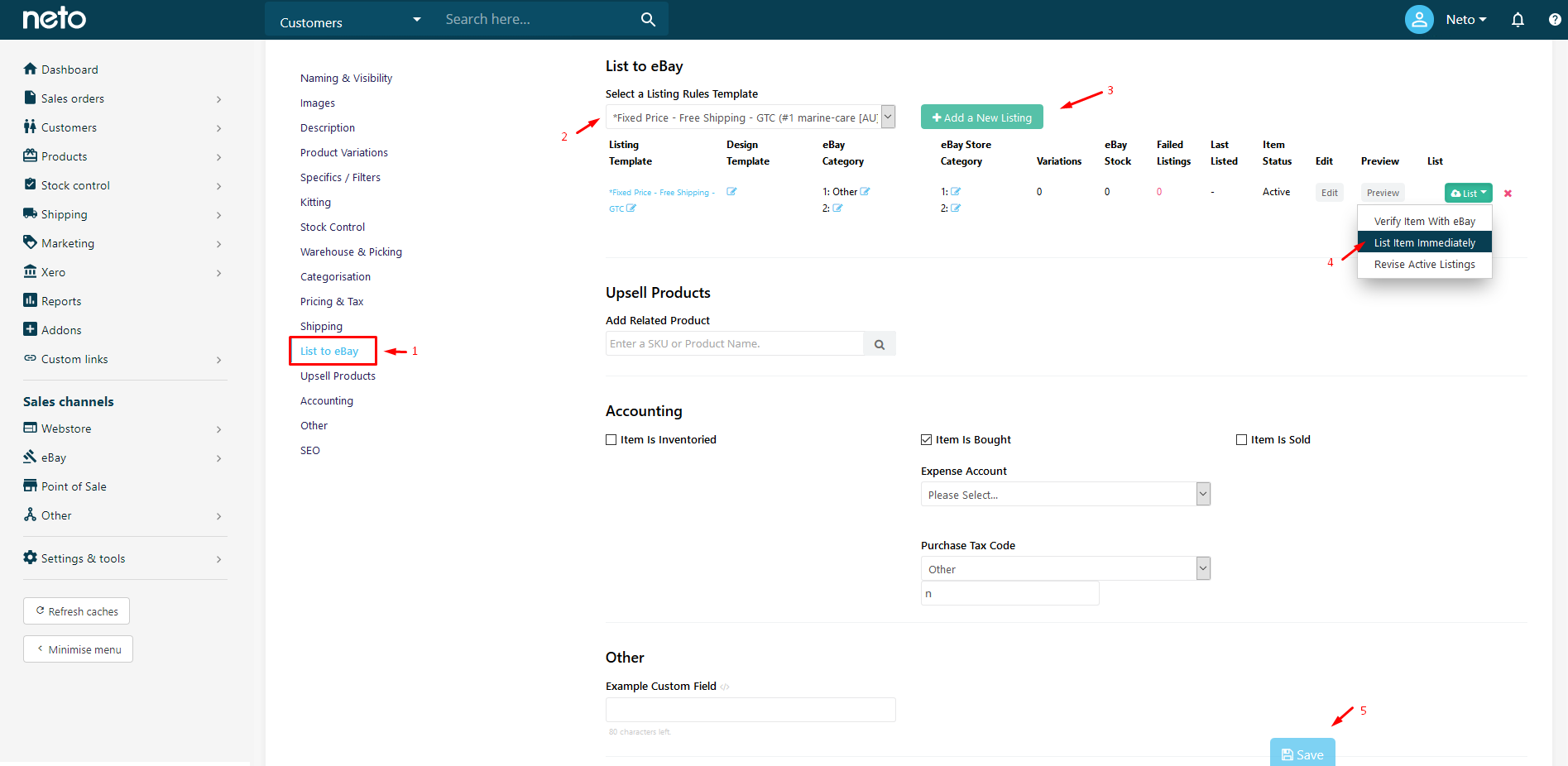Edit eBay Store Category 2 pencil icon

(x=956, y=208)
